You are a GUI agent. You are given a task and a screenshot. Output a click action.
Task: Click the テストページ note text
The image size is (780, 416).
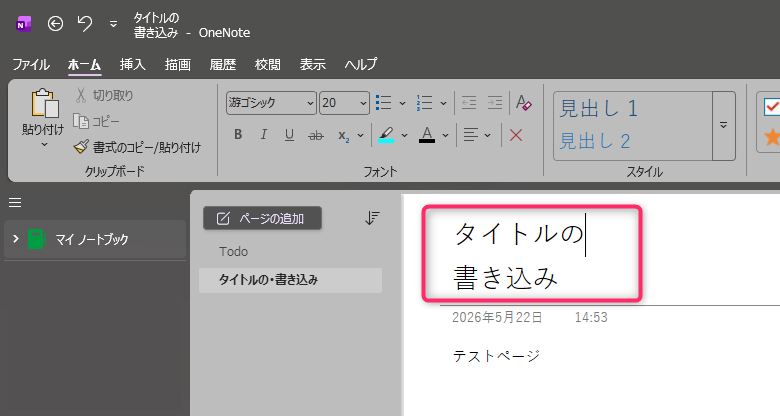(x=496, y=356)
